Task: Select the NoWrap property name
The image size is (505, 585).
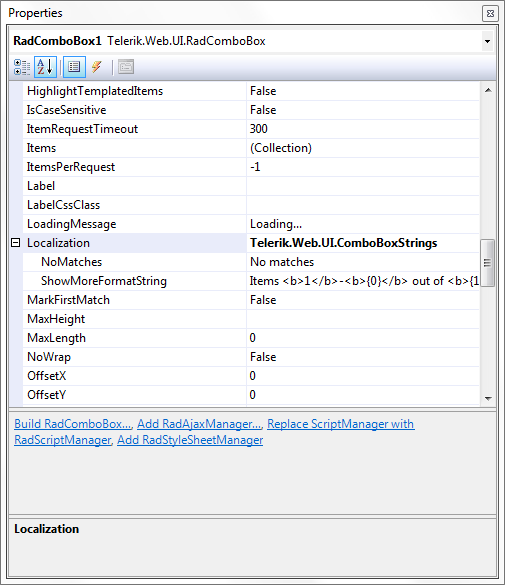Action: (x=49, y=357)
